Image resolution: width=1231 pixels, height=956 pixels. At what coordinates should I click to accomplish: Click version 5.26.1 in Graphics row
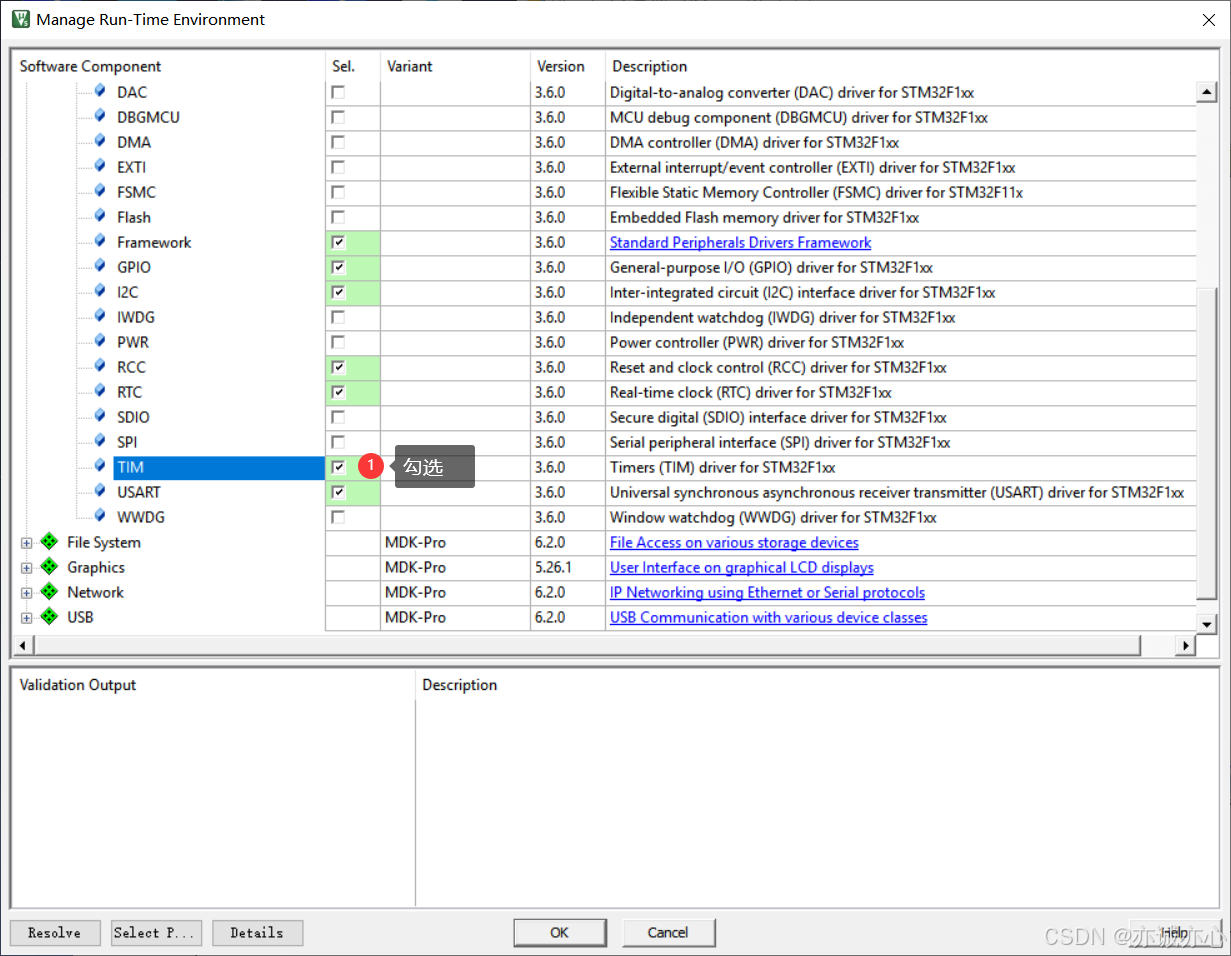point(553,567)
